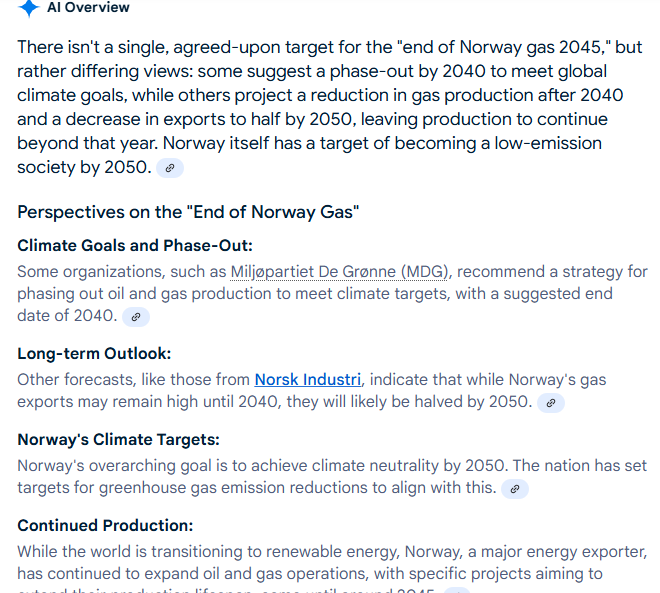Open source link icon after 'align with this.'

[515, 489]
